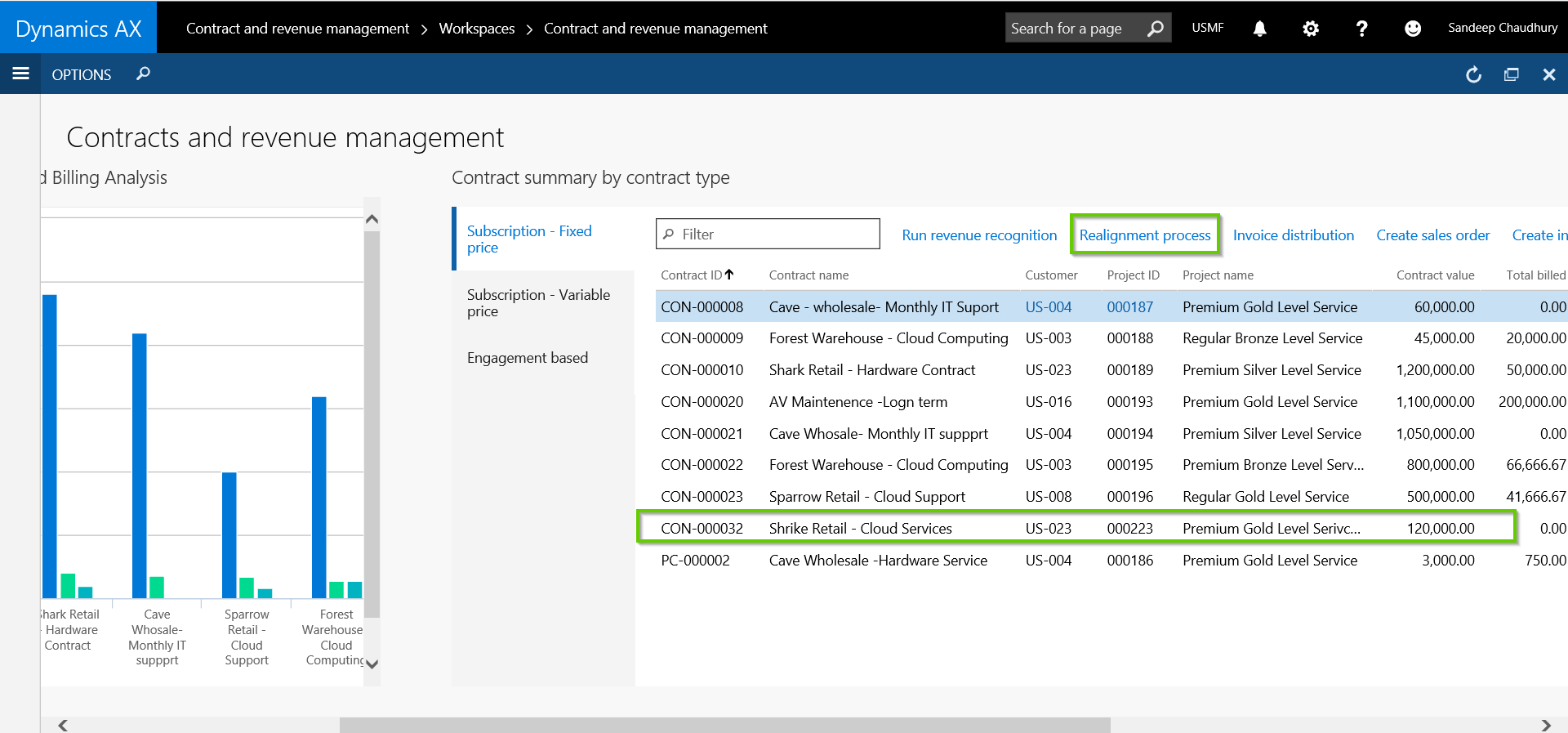Click the Dynamics AX logo
This screenshot has width=1568, height=733.
click(78, 28)
